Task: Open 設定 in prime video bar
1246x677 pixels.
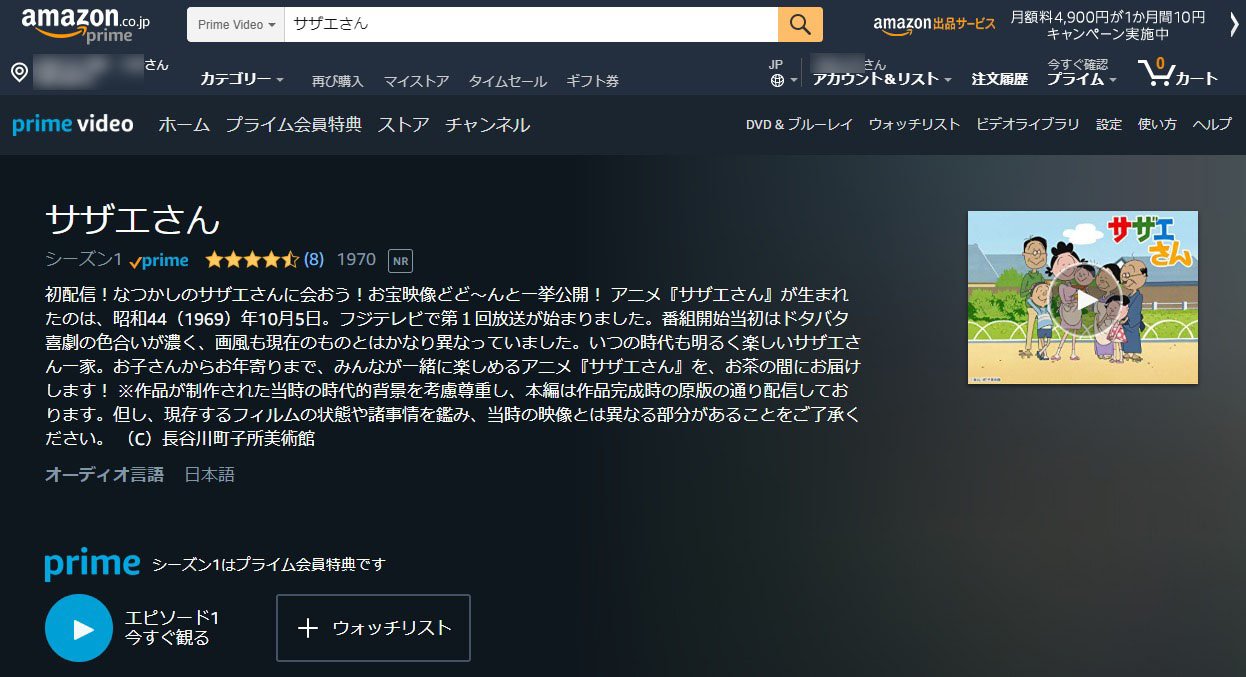Action: click(x=1109, y=125)
